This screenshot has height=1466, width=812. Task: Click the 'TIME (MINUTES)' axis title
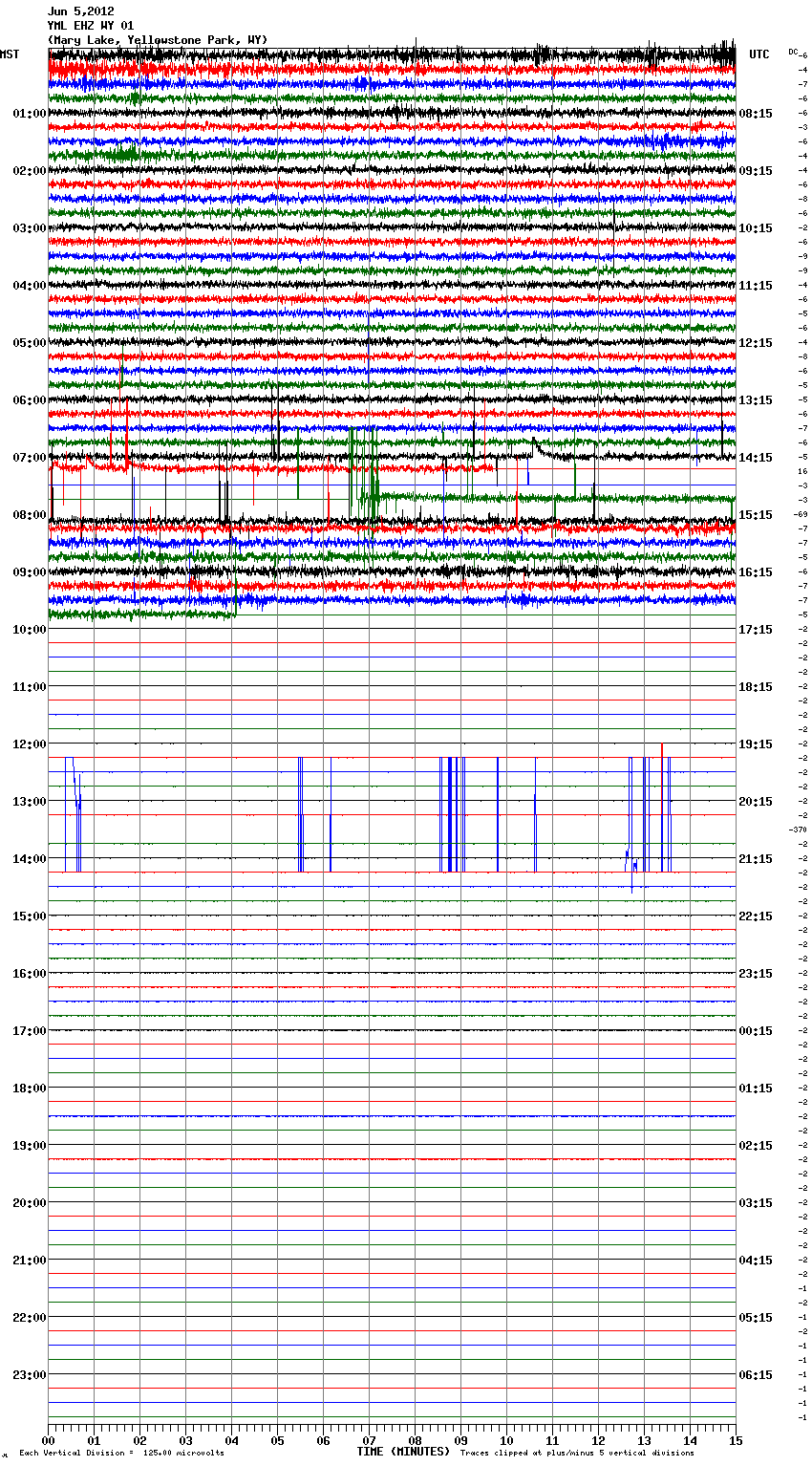[403, 1452]
